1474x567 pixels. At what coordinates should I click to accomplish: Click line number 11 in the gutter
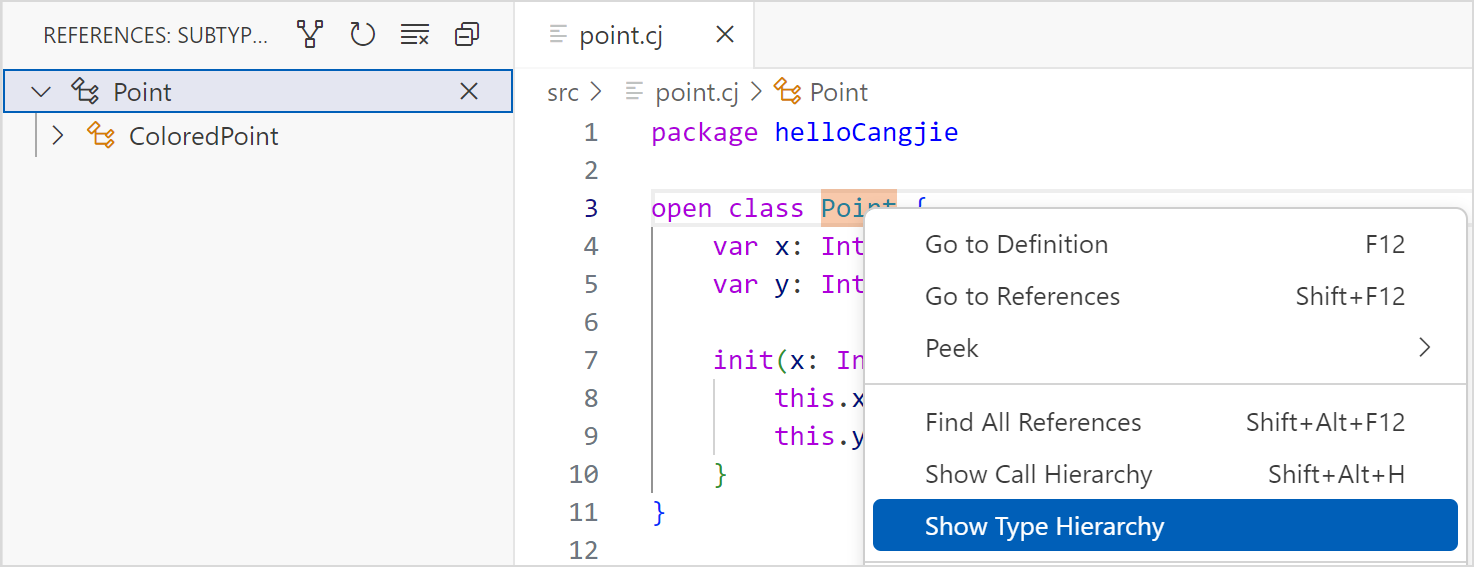(583, 512)
